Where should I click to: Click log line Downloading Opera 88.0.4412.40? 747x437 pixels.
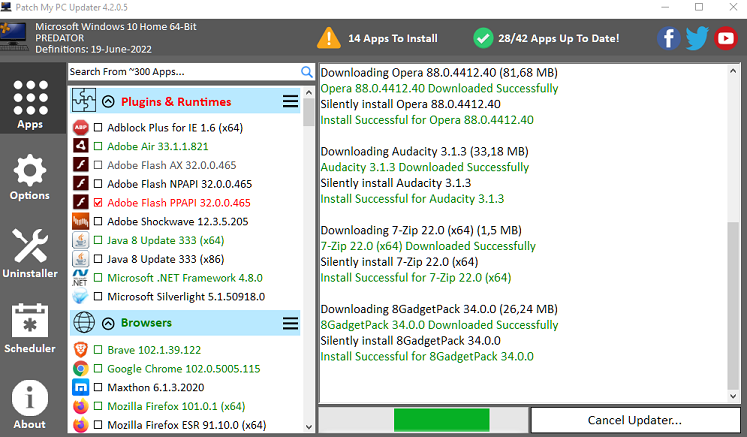click(439, 72)
